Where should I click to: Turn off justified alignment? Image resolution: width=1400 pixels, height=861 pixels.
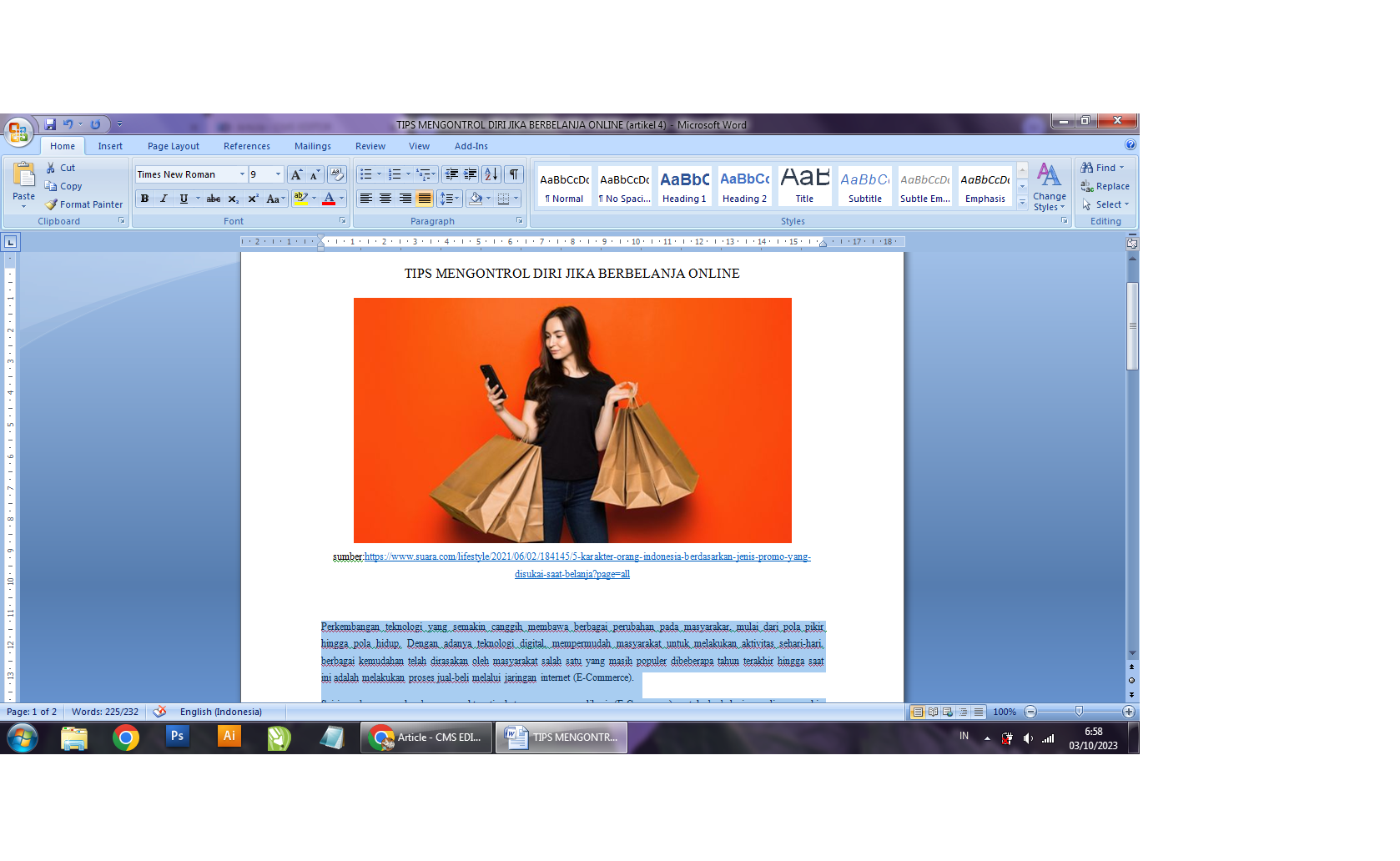click(425, 199)
